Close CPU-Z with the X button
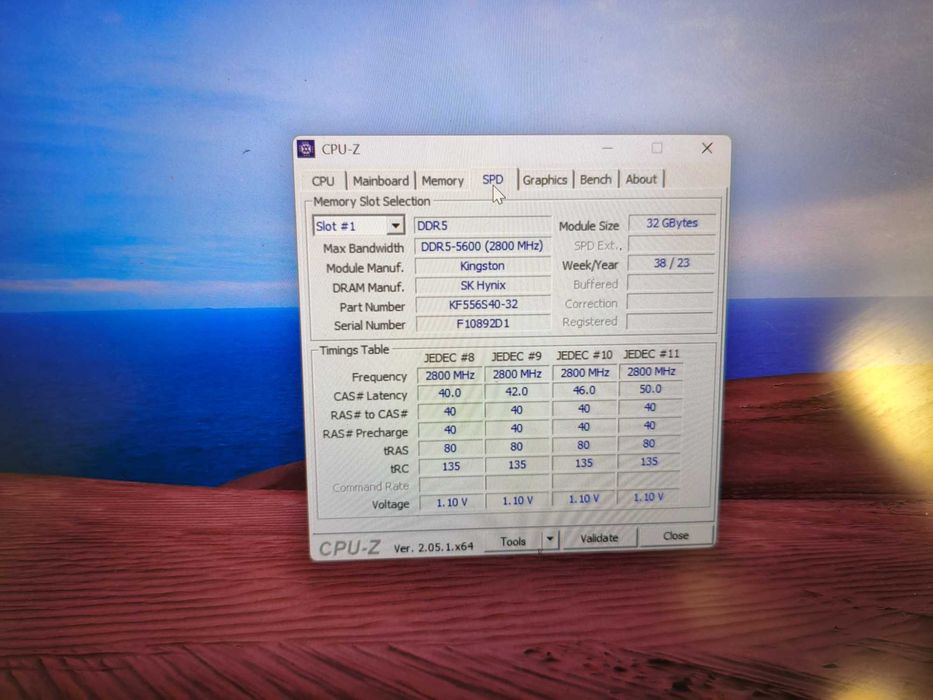The height and width of the screenshot is (700, 933). point(707,148)
